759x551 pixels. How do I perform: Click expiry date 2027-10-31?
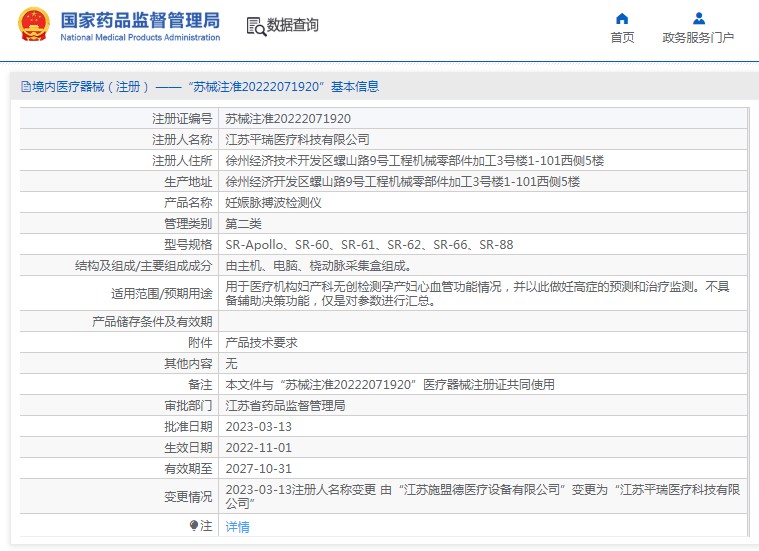[258, 469]
